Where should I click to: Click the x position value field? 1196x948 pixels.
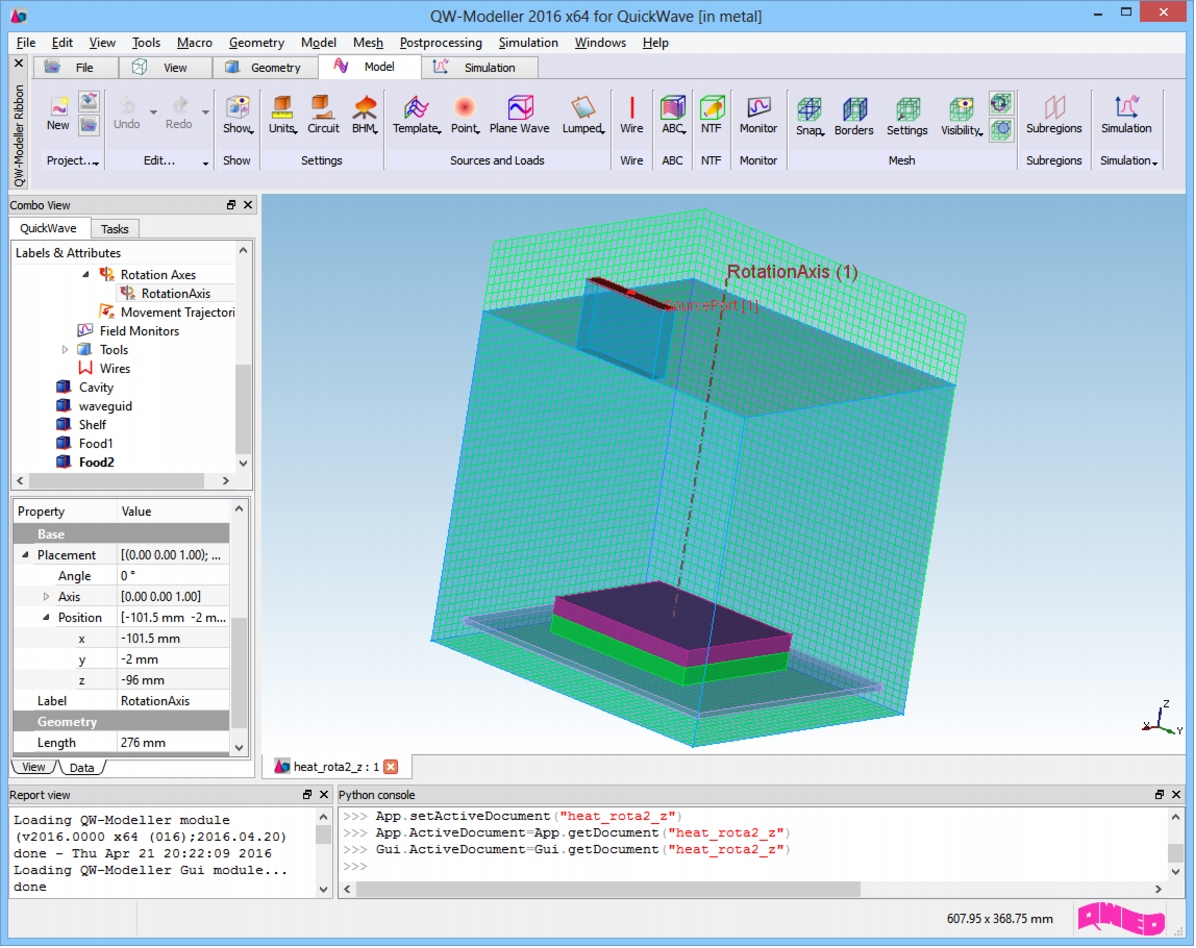173,639
